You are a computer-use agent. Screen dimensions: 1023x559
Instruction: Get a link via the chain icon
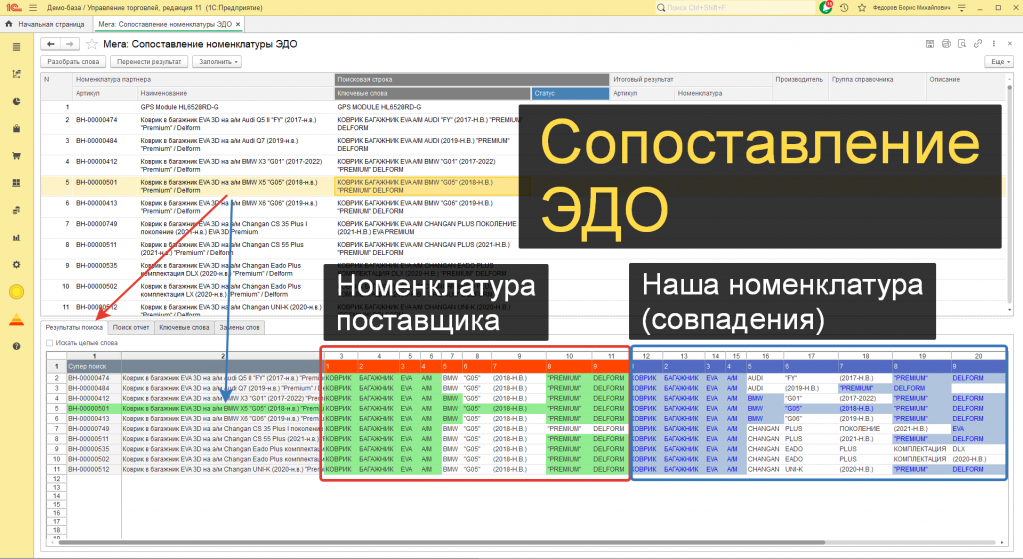click(977, 44)
